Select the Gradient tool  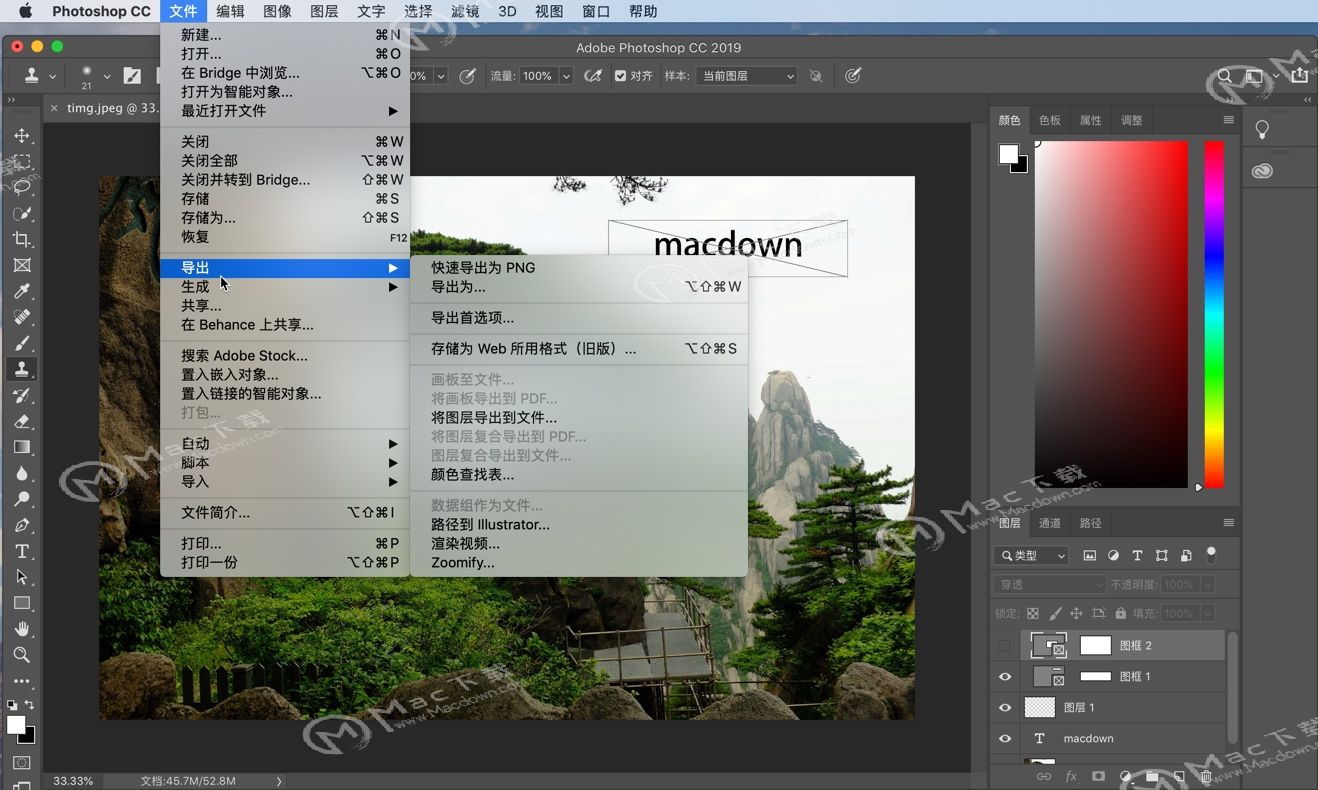pos(22,447)
